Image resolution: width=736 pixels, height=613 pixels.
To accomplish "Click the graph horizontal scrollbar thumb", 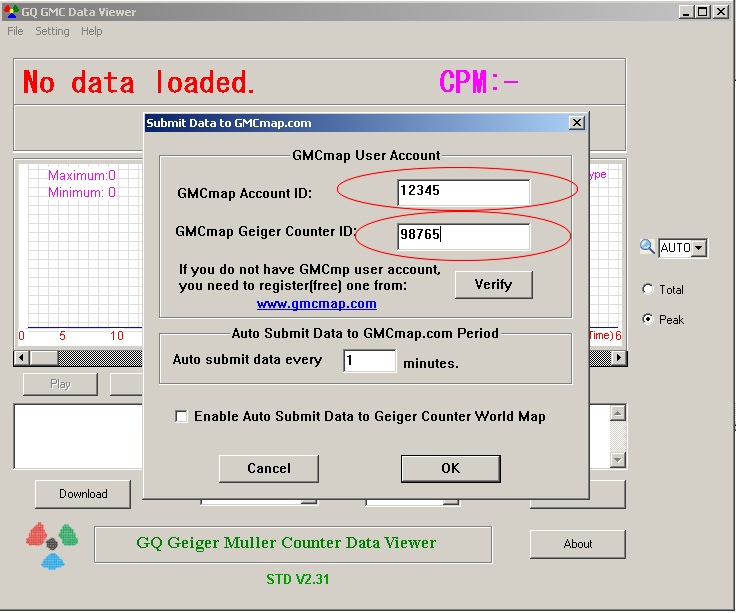I will tap(44, 358).
